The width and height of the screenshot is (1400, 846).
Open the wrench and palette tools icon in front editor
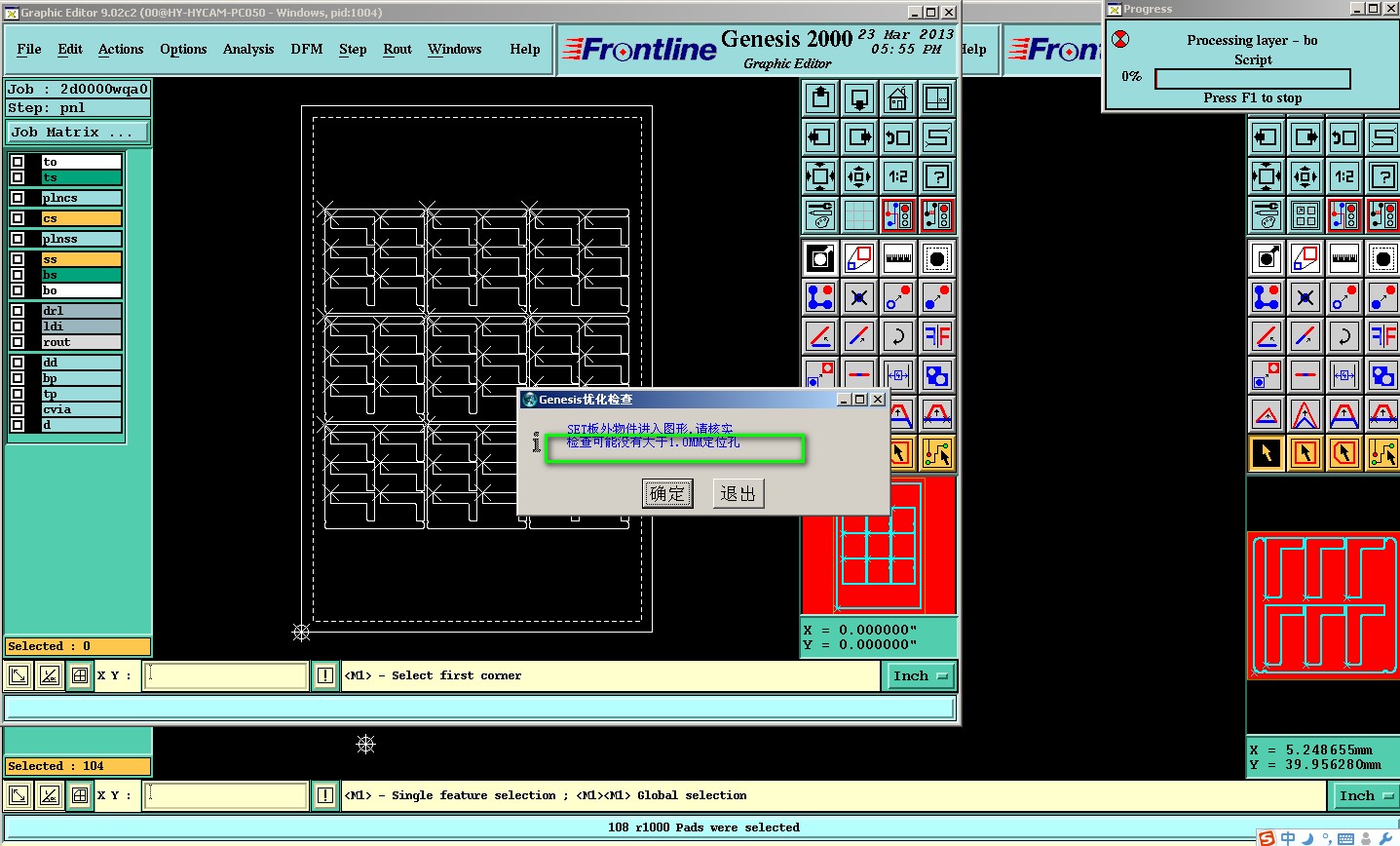(820, 215)
